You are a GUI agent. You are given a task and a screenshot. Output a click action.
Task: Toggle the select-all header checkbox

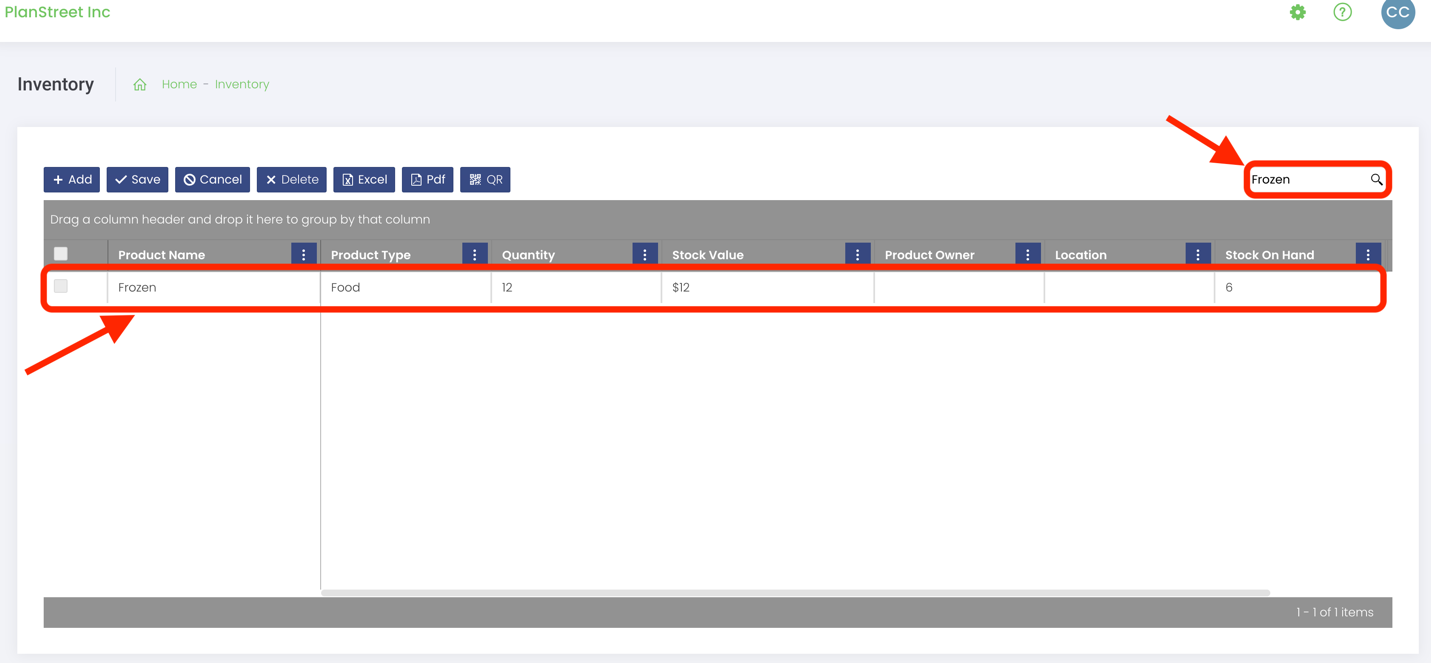[61, 254]
